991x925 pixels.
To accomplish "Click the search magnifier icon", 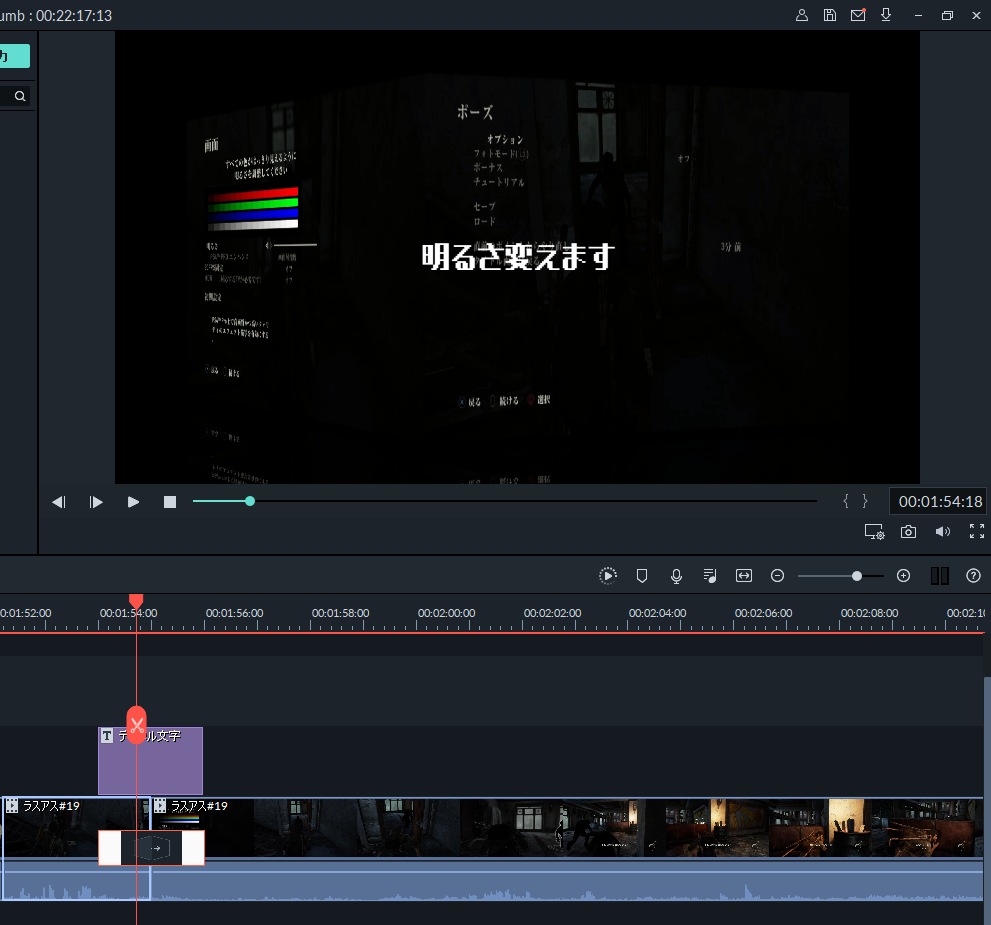I will point(20,96).
